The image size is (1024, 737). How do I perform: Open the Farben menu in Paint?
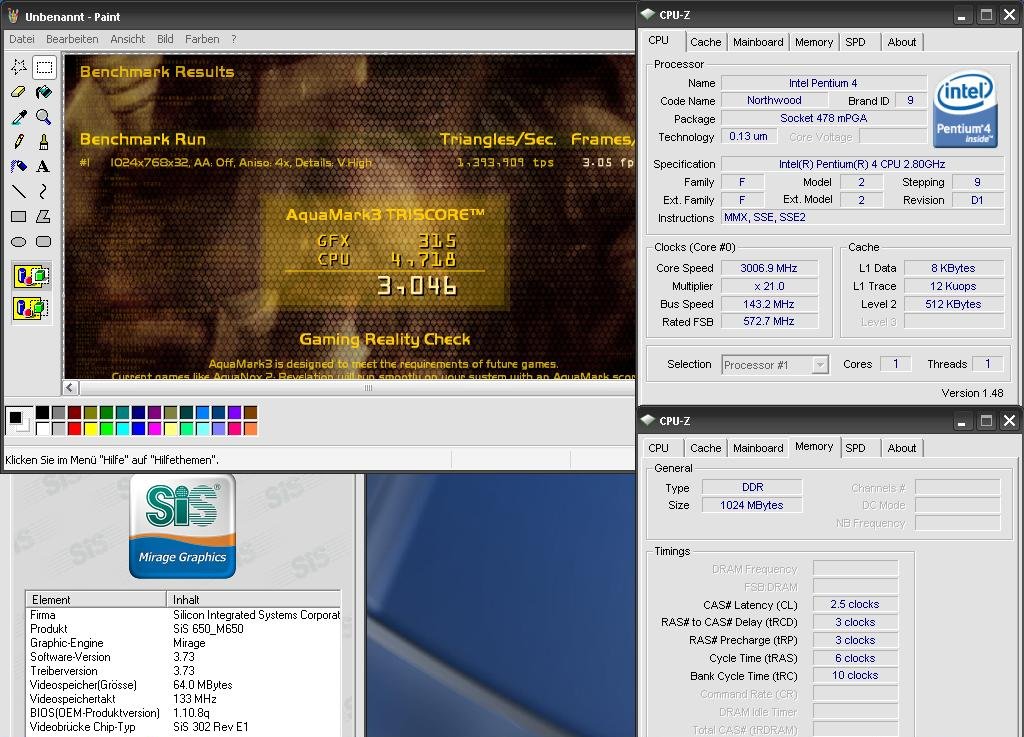point(202,39)
